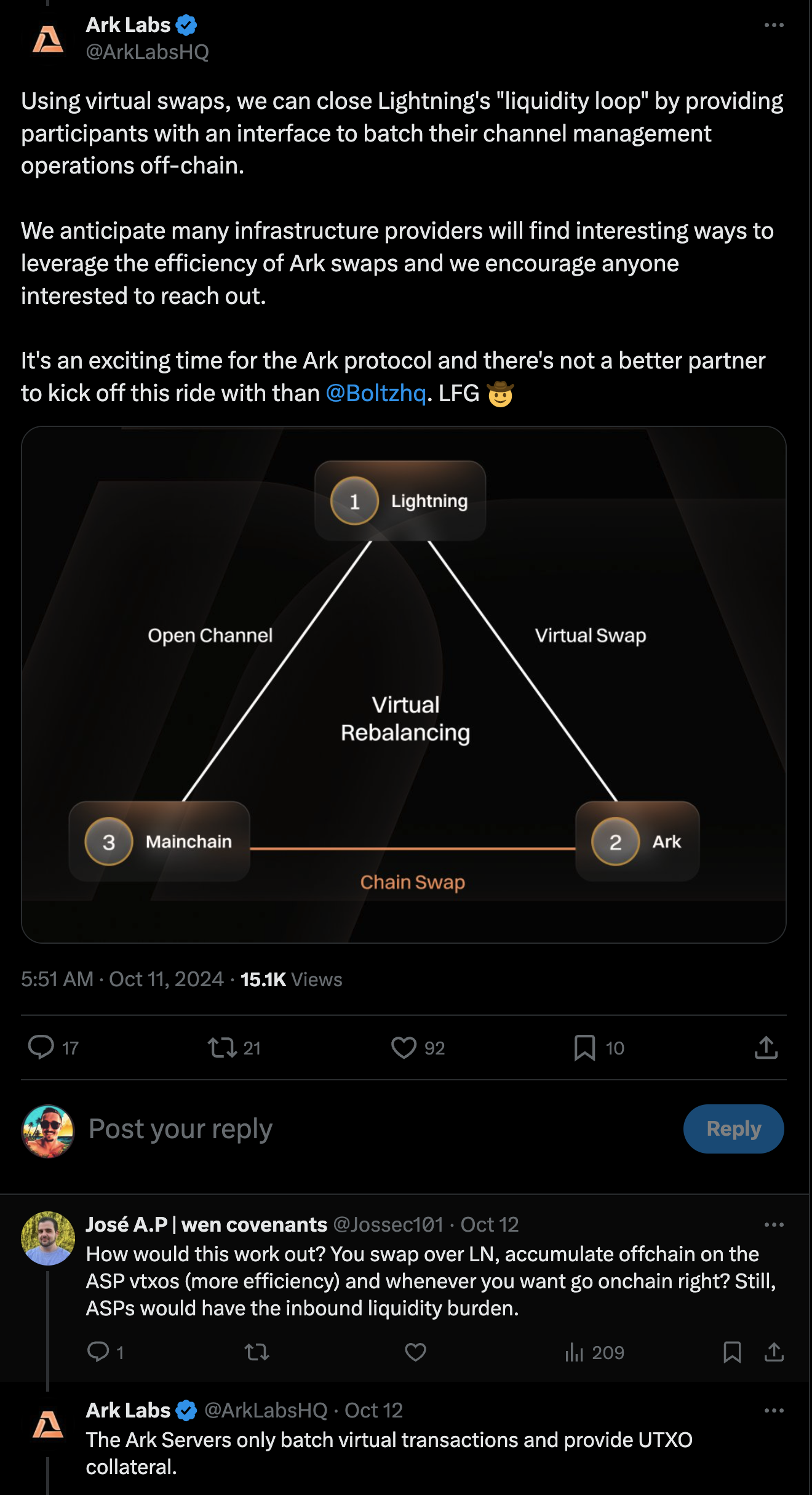
Task: Open the @Jossec101 handle link
Action: click(x=388, y=1224)
